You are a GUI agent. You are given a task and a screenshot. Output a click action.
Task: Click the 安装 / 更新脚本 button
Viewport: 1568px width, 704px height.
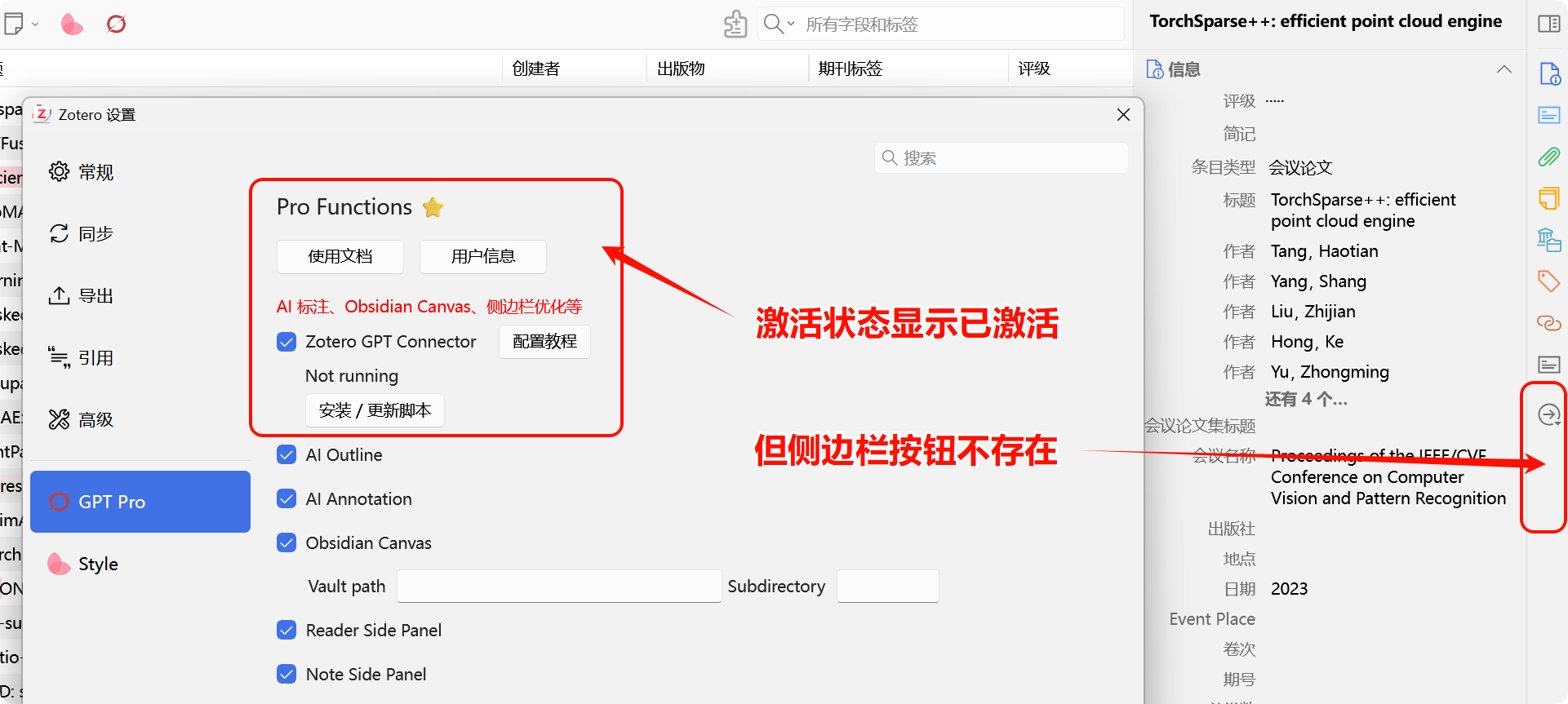coord(375,410)
